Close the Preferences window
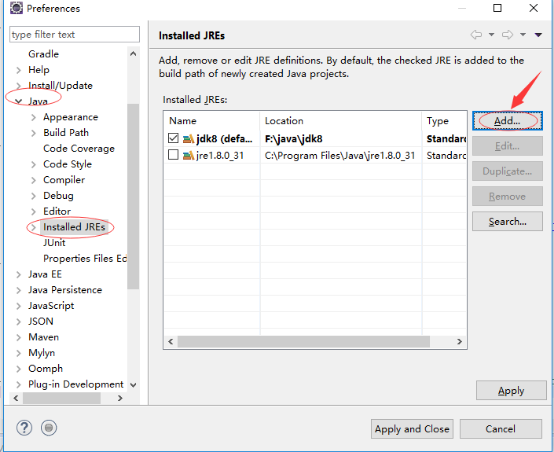This screenshot has width=554, height=452. (x=534, y=8)
